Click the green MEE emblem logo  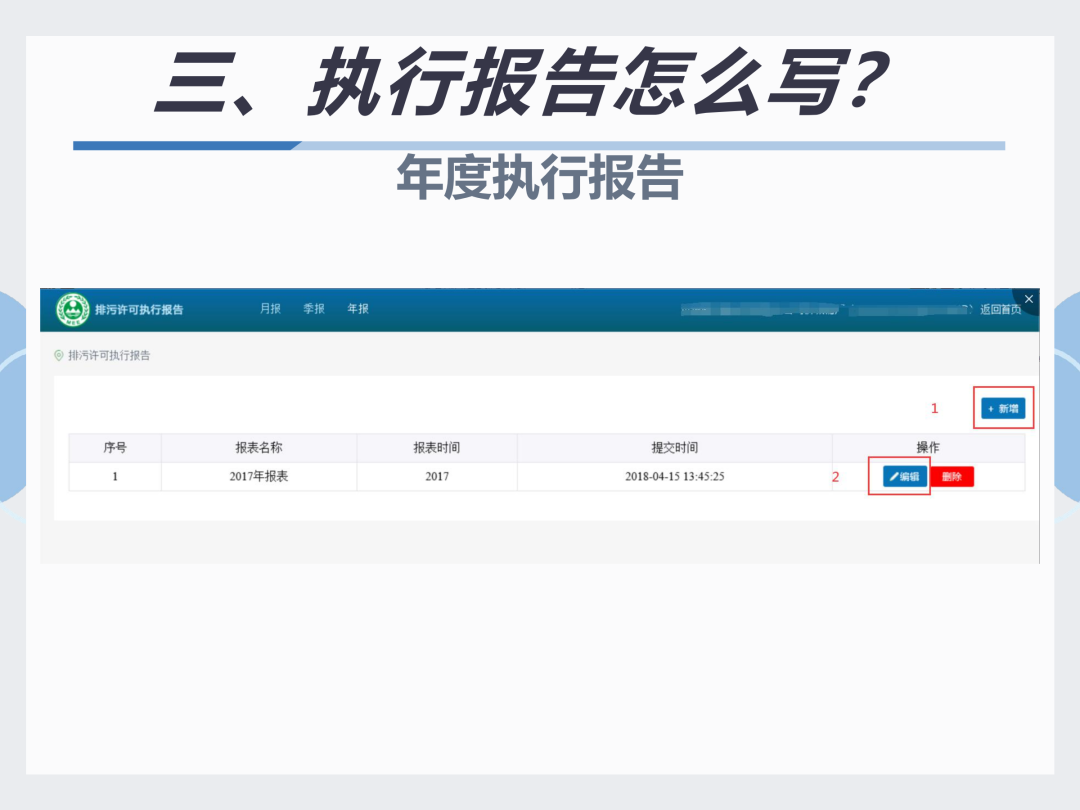pos(72,309)
